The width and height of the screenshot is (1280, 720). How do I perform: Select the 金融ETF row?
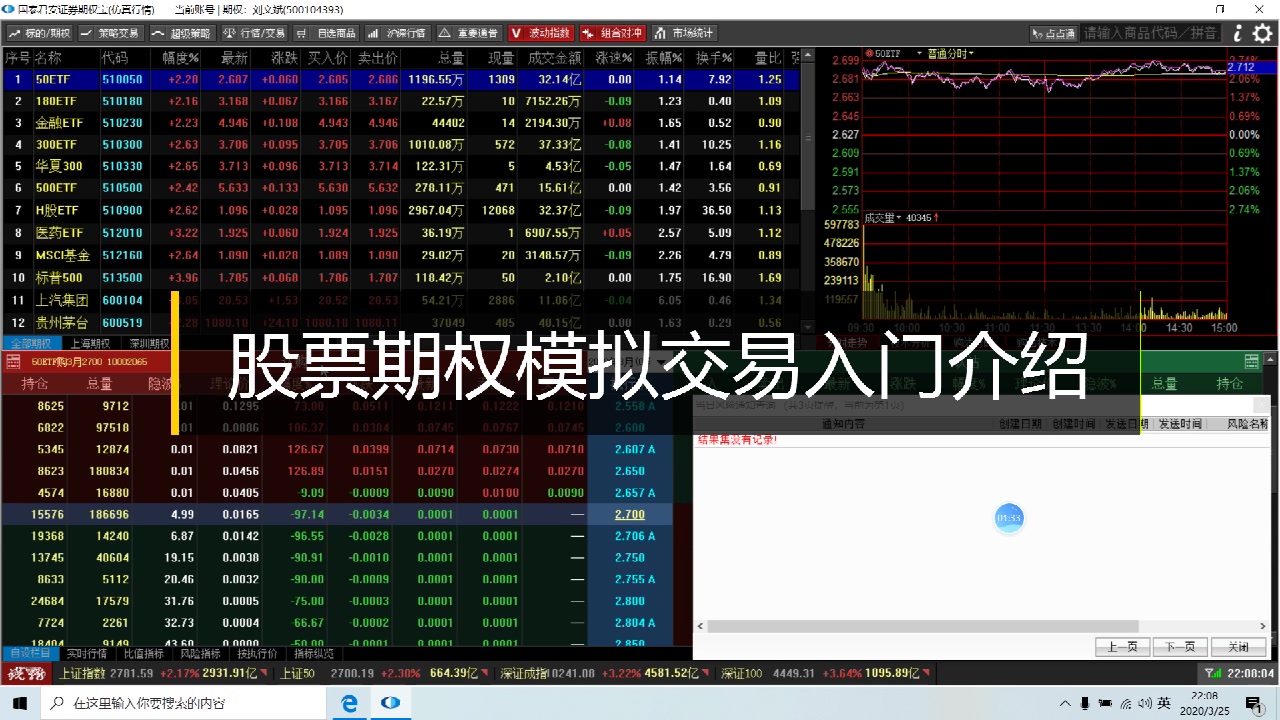(400, 123)
